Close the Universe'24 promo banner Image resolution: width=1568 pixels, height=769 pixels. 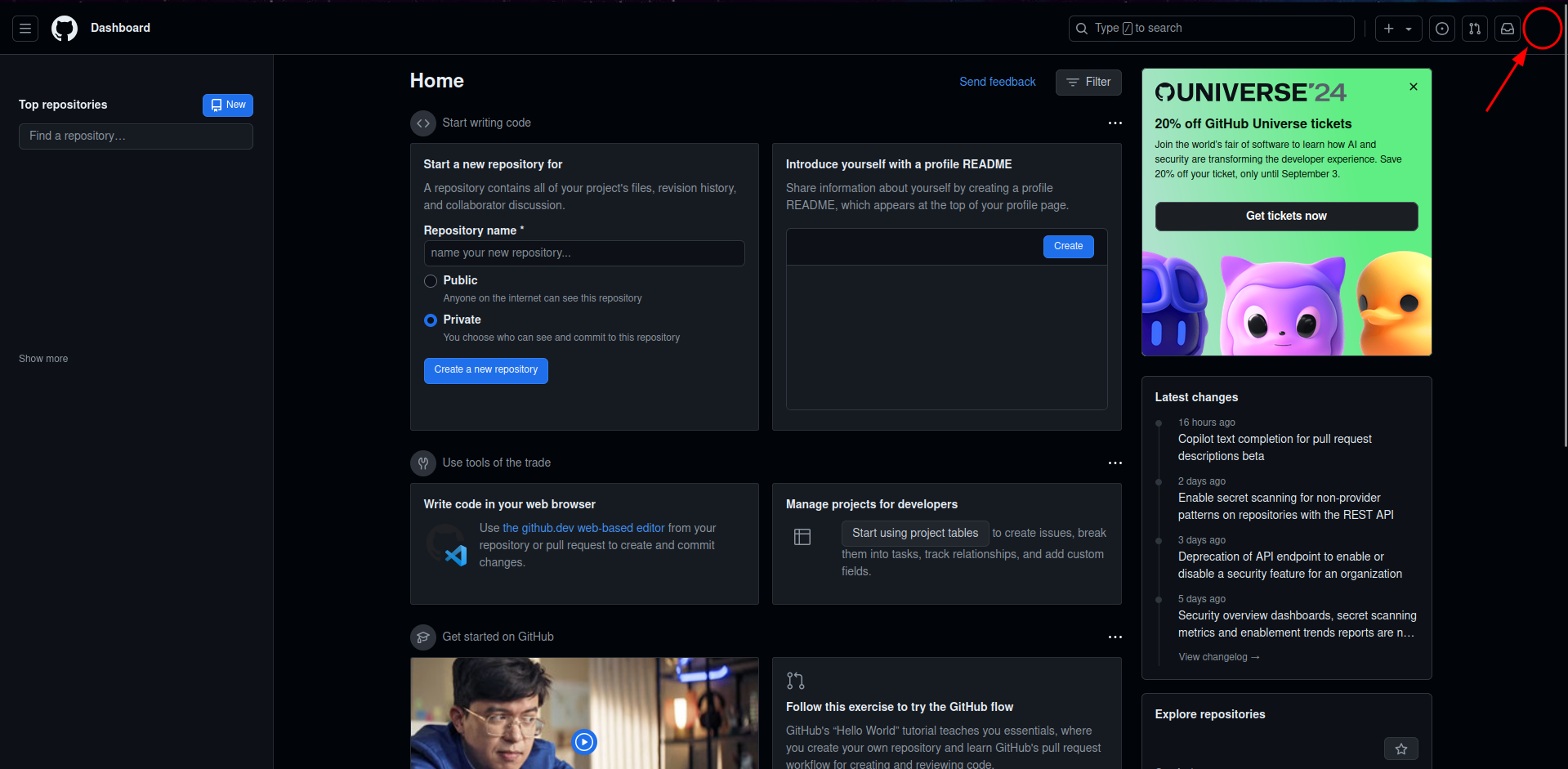click(1414, 87)
